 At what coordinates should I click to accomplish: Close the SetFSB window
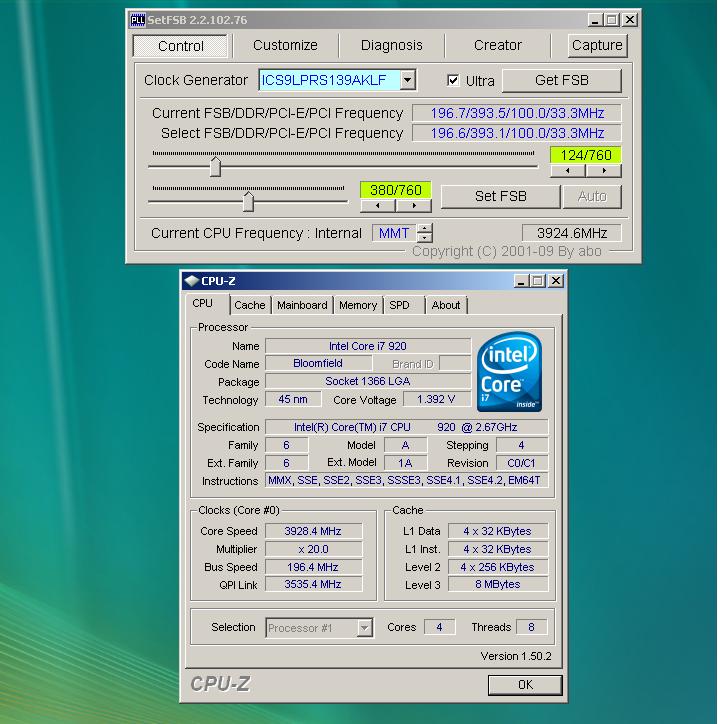point(630,20)
